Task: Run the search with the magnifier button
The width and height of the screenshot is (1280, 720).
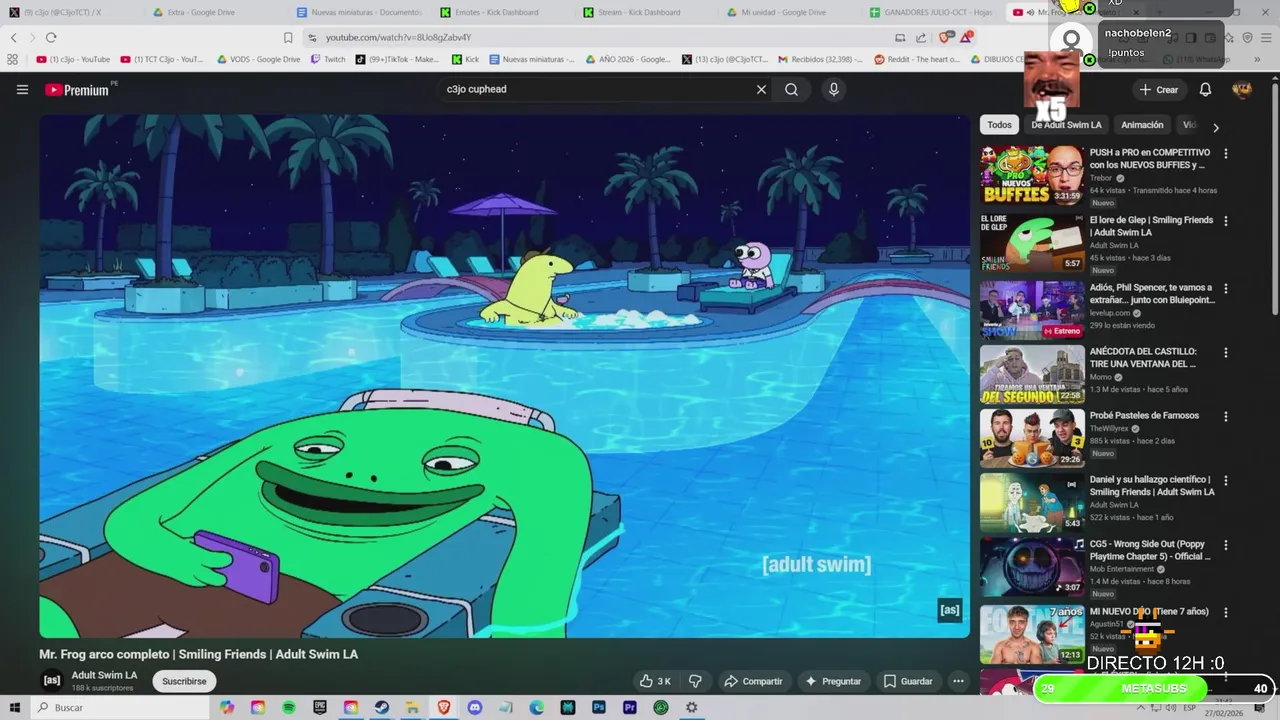Action: (x=791, y=90)
